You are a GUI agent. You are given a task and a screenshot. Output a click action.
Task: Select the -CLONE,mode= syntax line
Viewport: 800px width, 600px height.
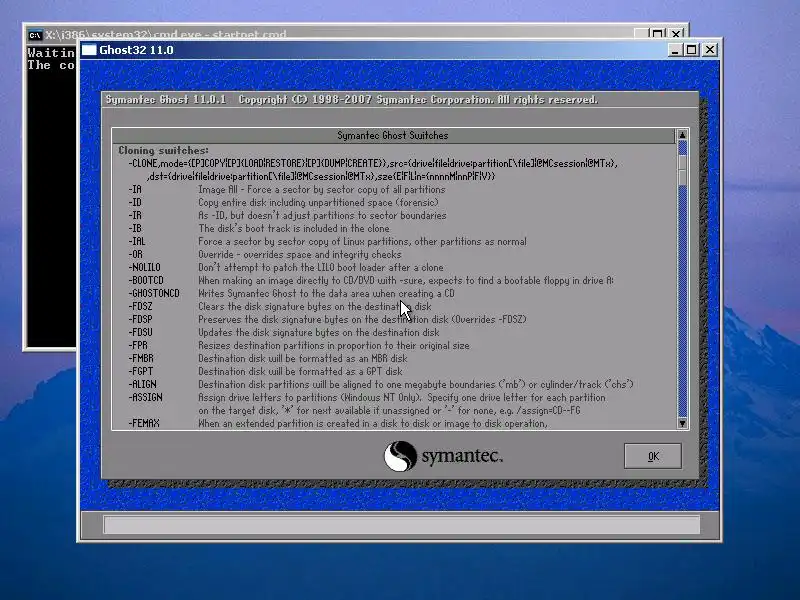click(x=373, y=163)
